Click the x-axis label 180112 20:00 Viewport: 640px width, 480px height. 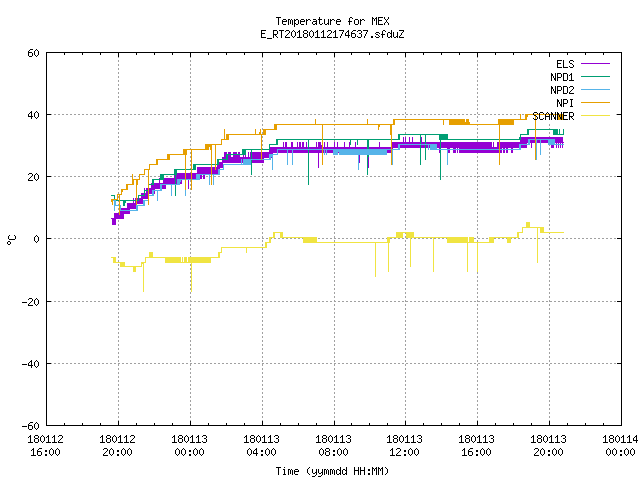tap(117, 446)
